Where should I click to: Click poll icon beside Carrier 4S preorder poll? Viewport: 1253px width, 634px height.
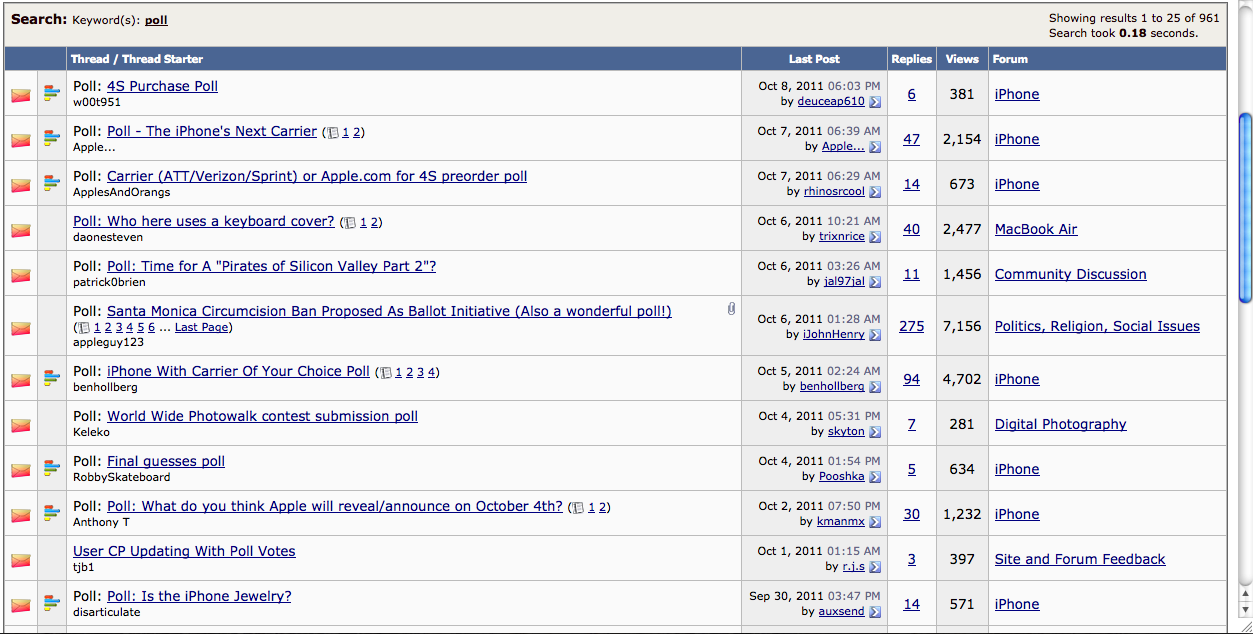pyautogui.click(x=52, y=184)
